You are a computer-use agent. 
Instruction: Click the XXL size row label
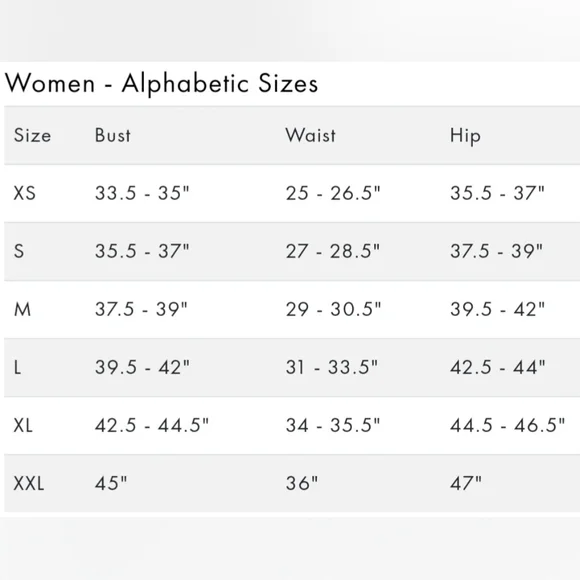pos(29,483)
